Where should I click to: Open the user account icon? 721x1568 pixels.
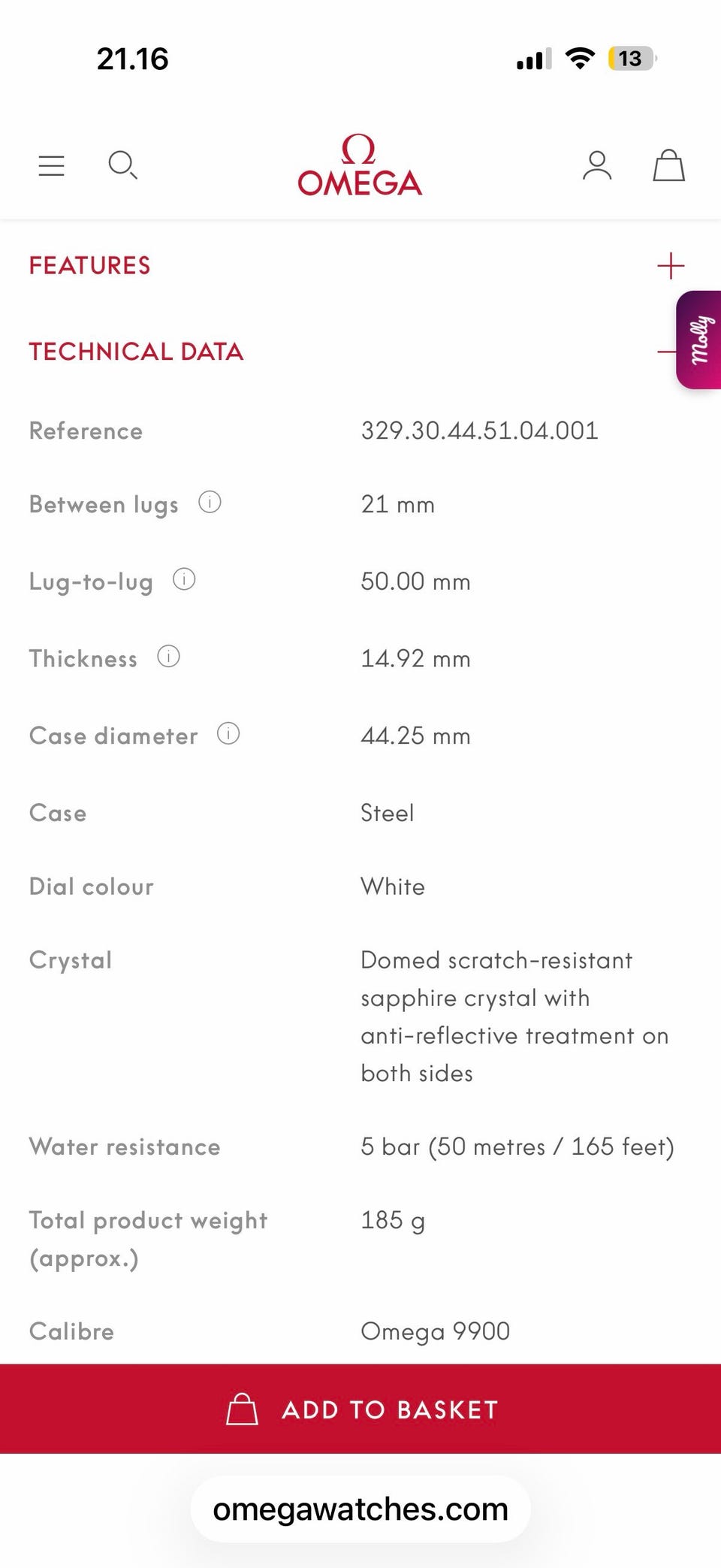pyautogui.click(x=597, y=165)
